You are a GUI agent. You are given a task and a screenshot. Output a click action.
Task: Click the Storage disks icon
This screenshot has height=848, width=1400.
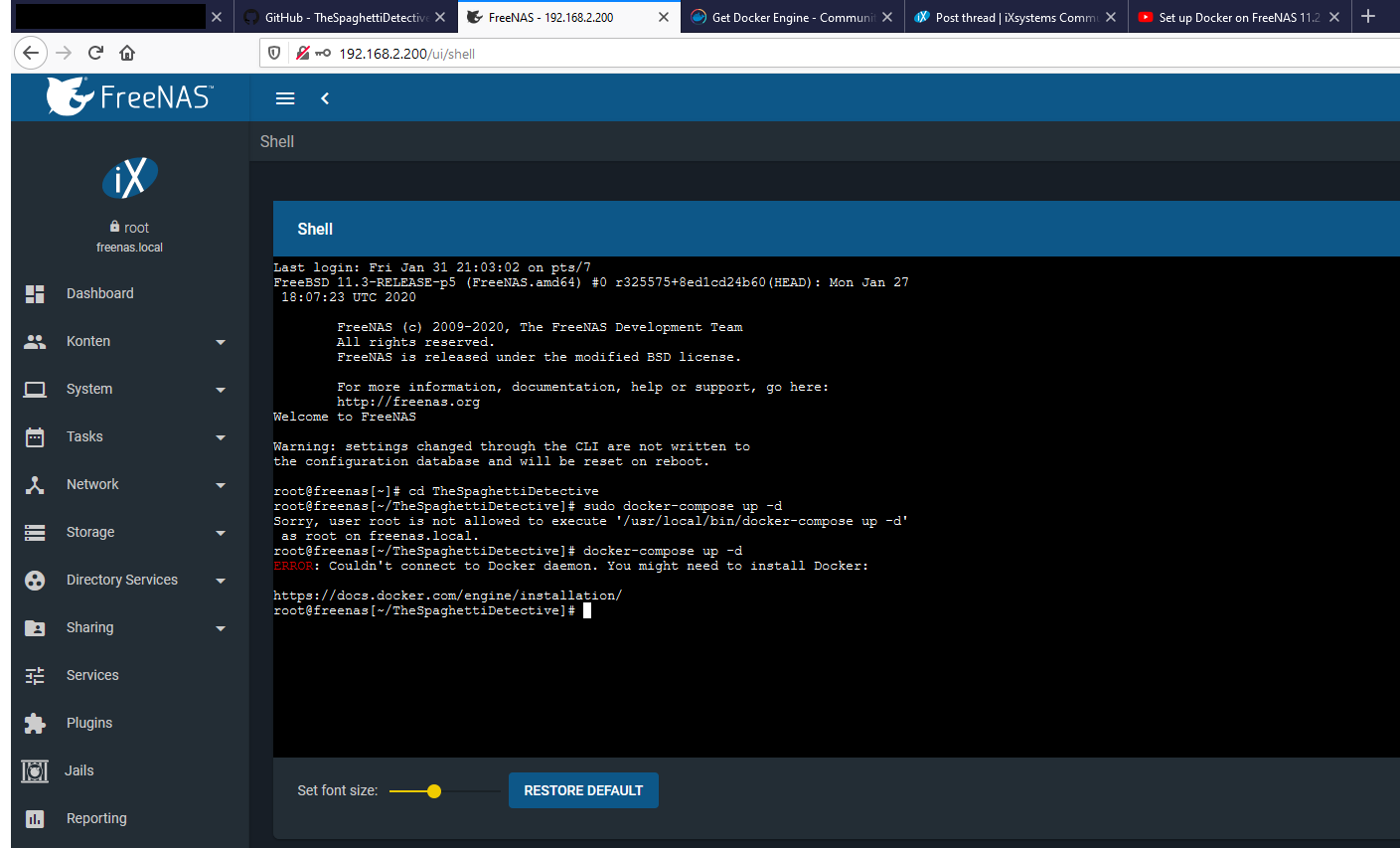[x=35, y=532]
